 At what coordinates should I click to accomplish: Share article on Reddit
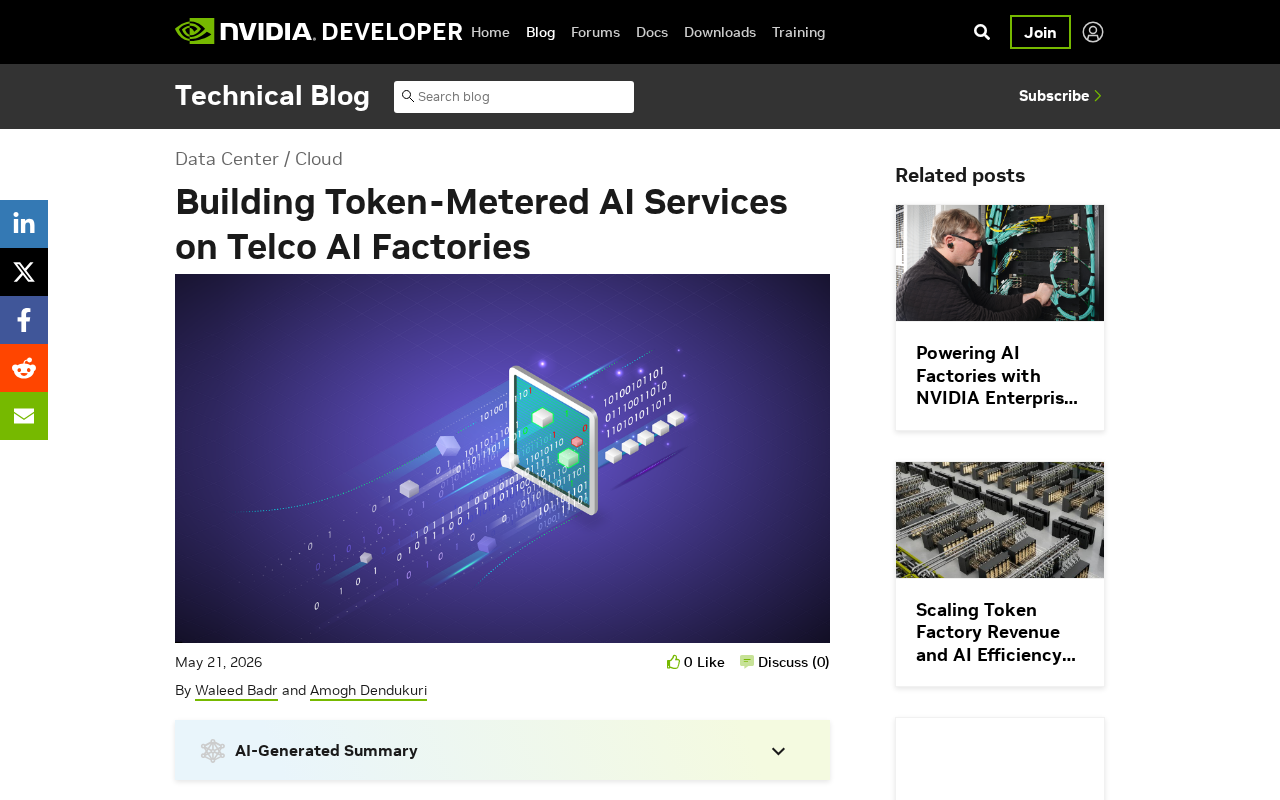click(x=24, y=368)
